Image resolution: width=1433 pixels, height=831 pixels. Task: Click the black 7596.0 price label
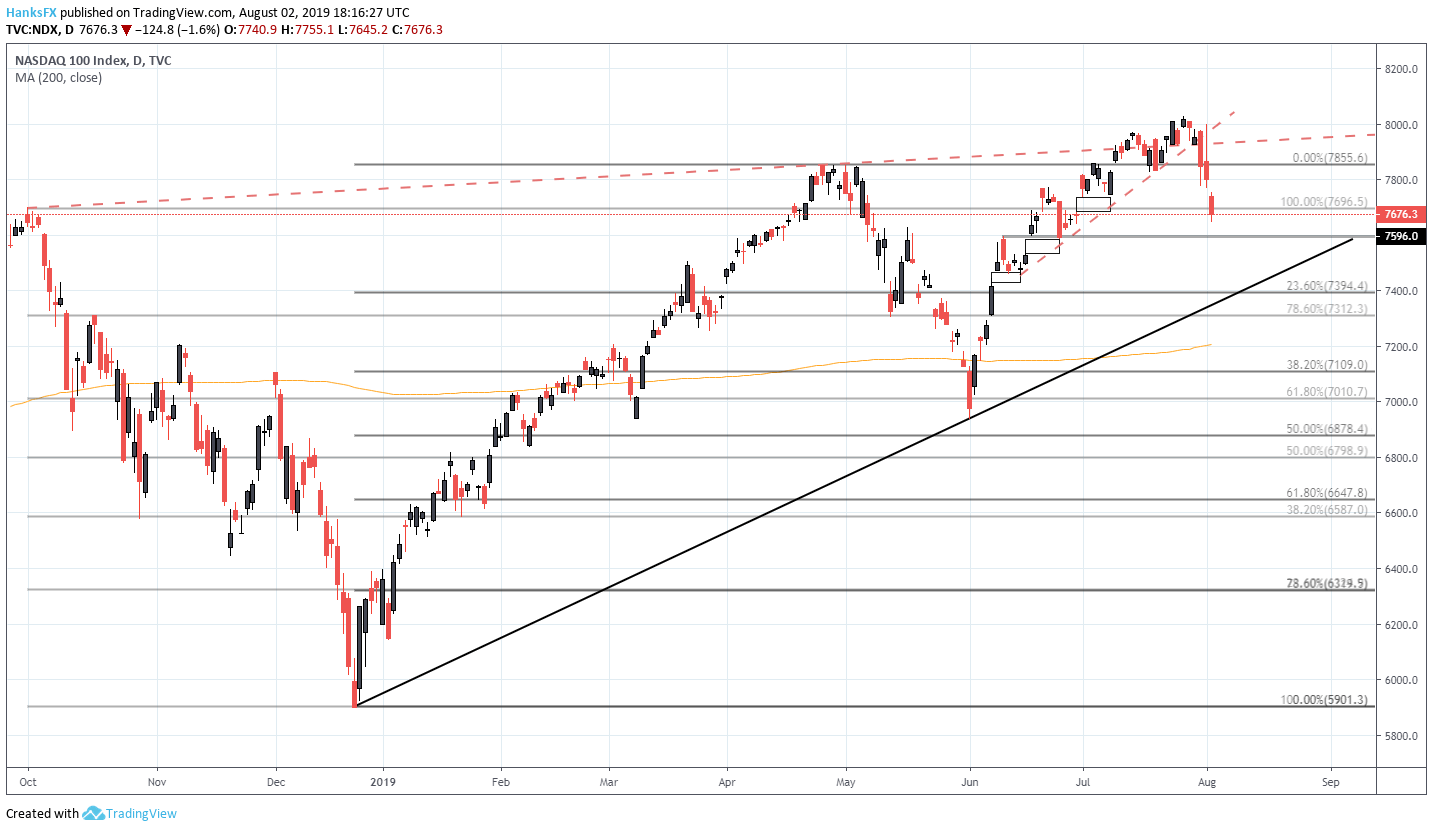[x=1402, y=237]
